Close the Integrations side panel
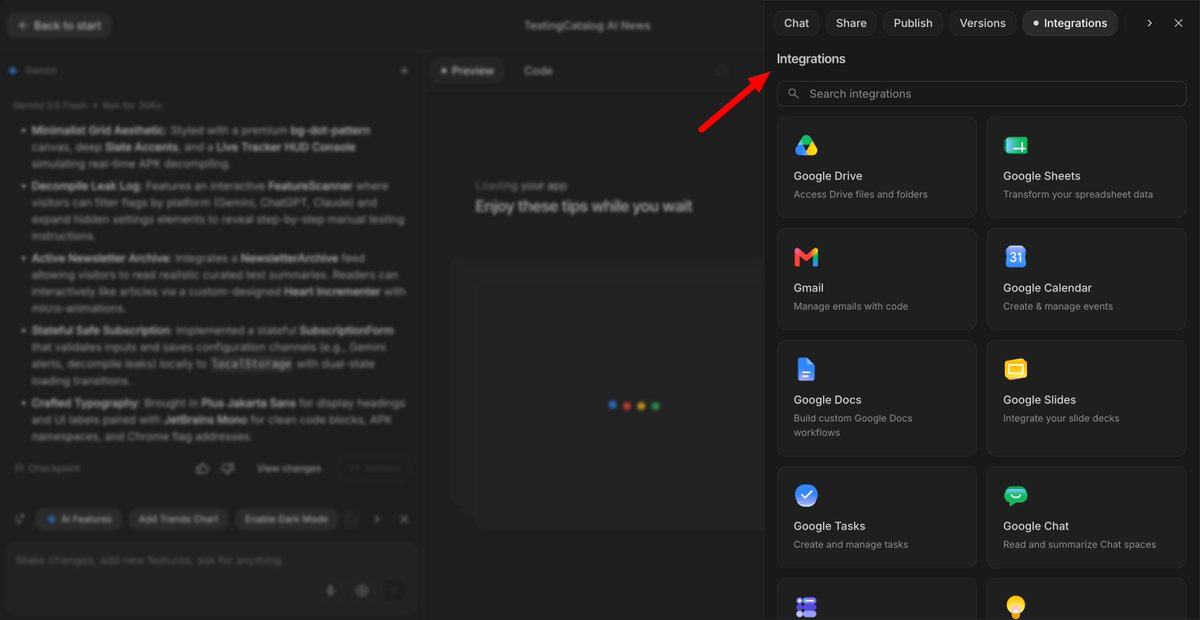The width and height of the screenshot is (1200, 620). click(x=1178, y=23)
